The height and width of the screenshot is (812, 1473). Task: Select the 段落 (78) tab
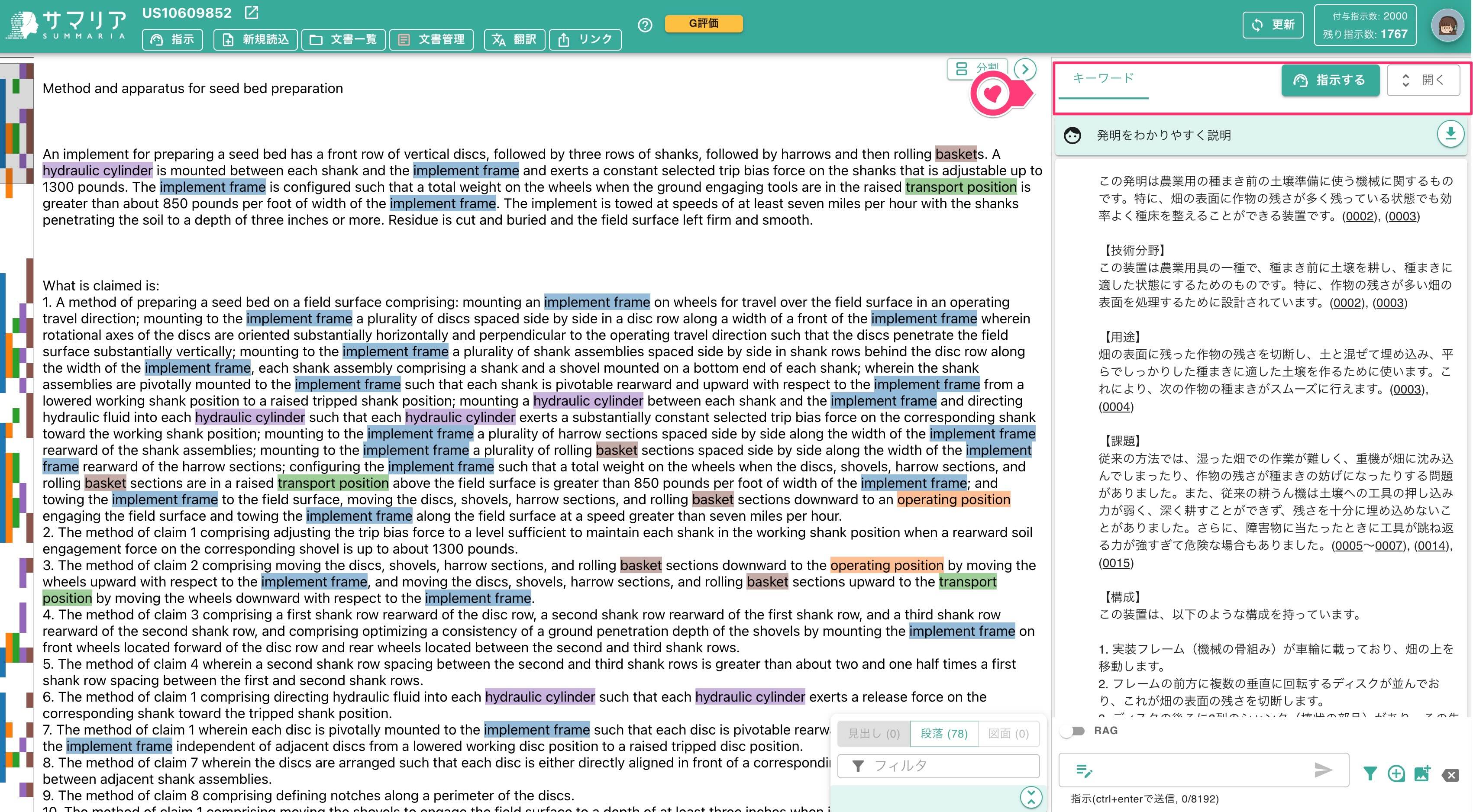944,733
